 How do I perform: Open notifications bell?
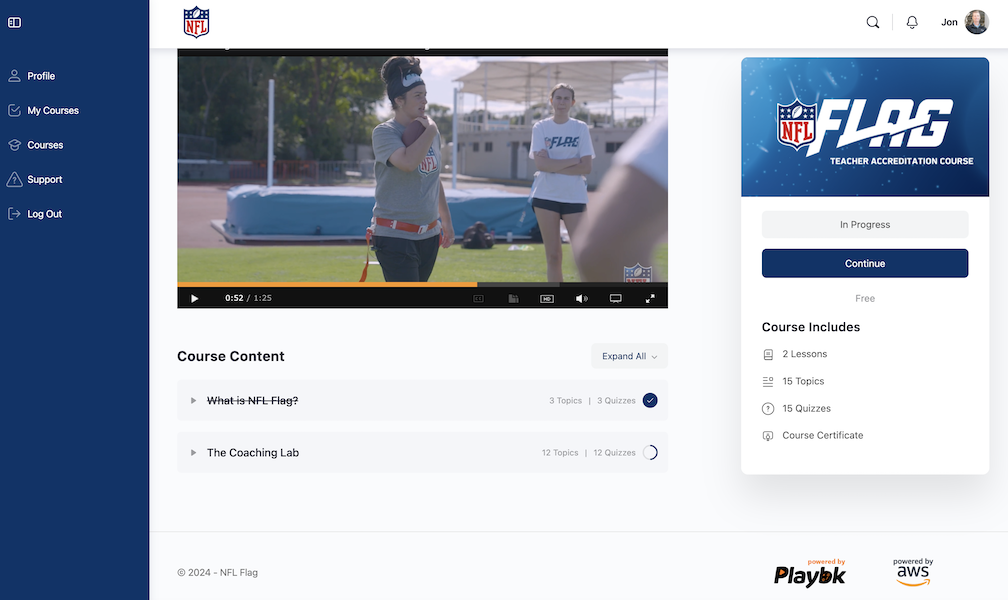[912, 23]
